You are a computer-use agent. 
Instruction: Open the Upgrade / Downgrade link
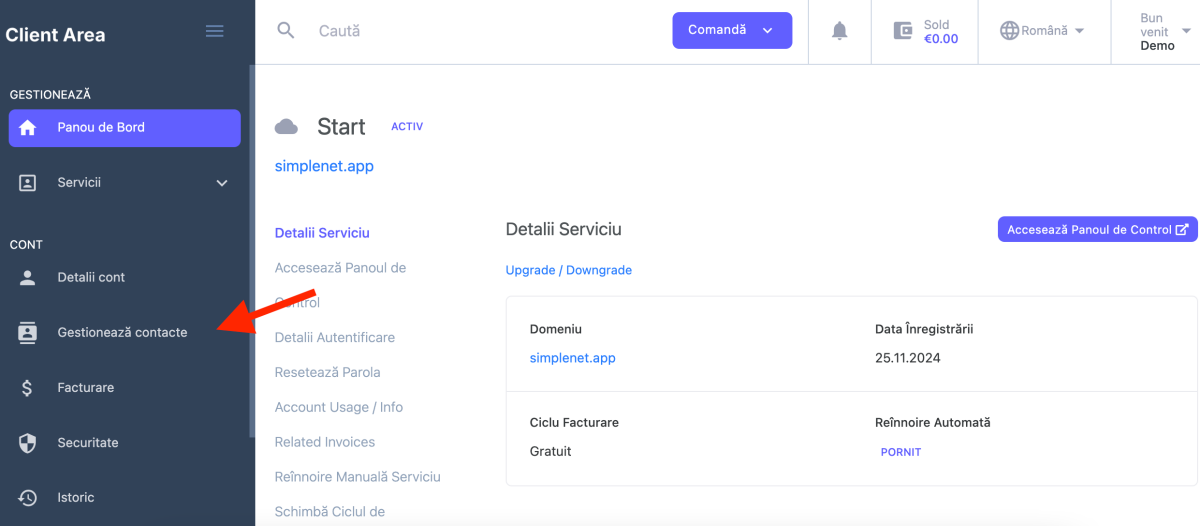click(568, 270)
